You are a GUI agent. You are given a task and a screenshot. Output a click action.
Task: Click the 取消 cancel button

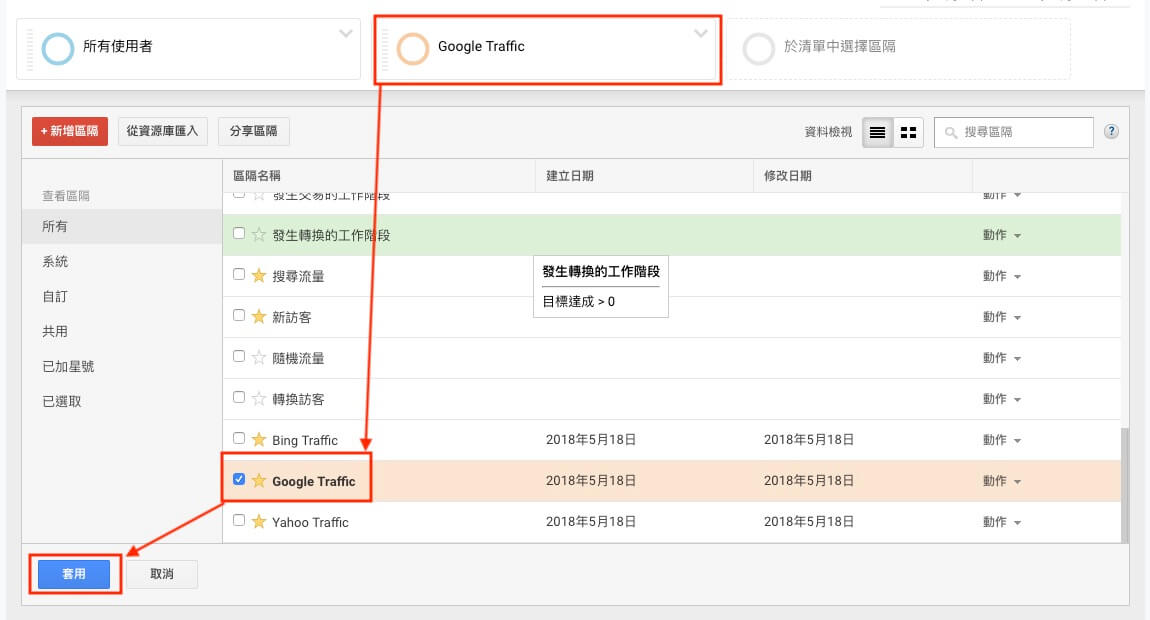(x=162, y=574)
